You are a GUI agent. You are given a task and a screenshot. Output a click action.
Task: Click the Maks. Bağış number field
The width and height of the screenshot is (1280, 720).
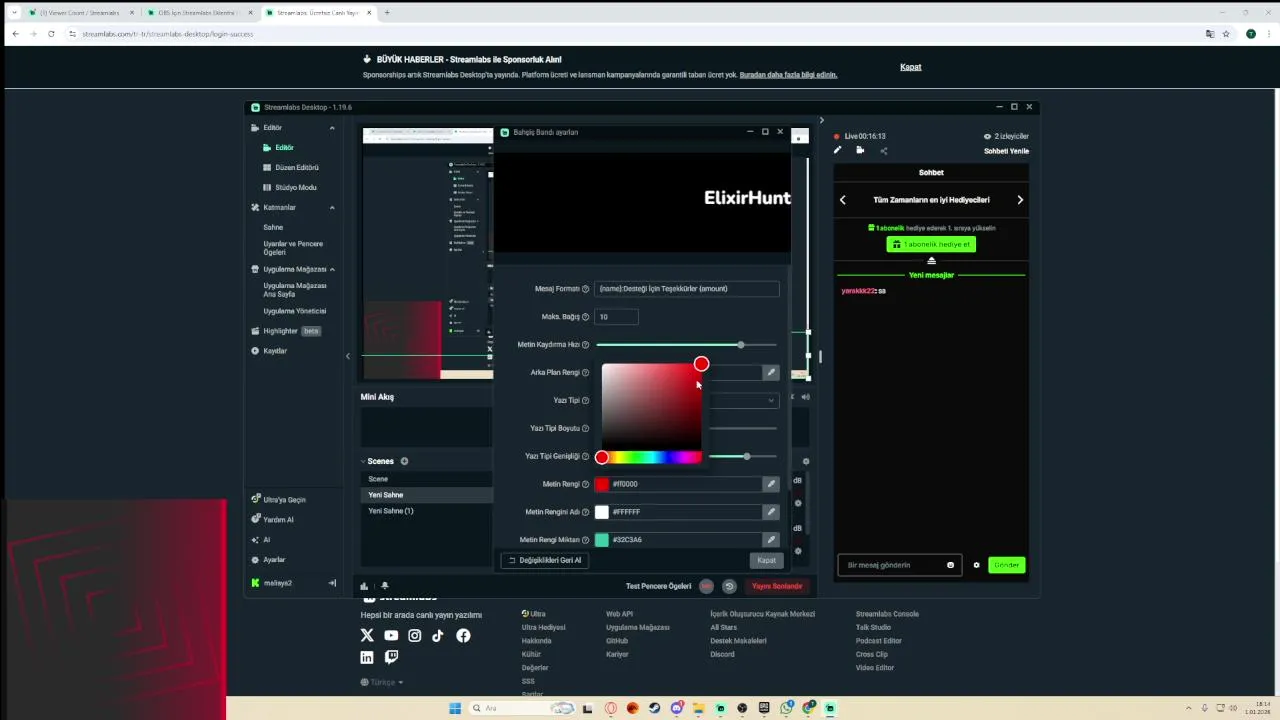click(x=616, y=317)
